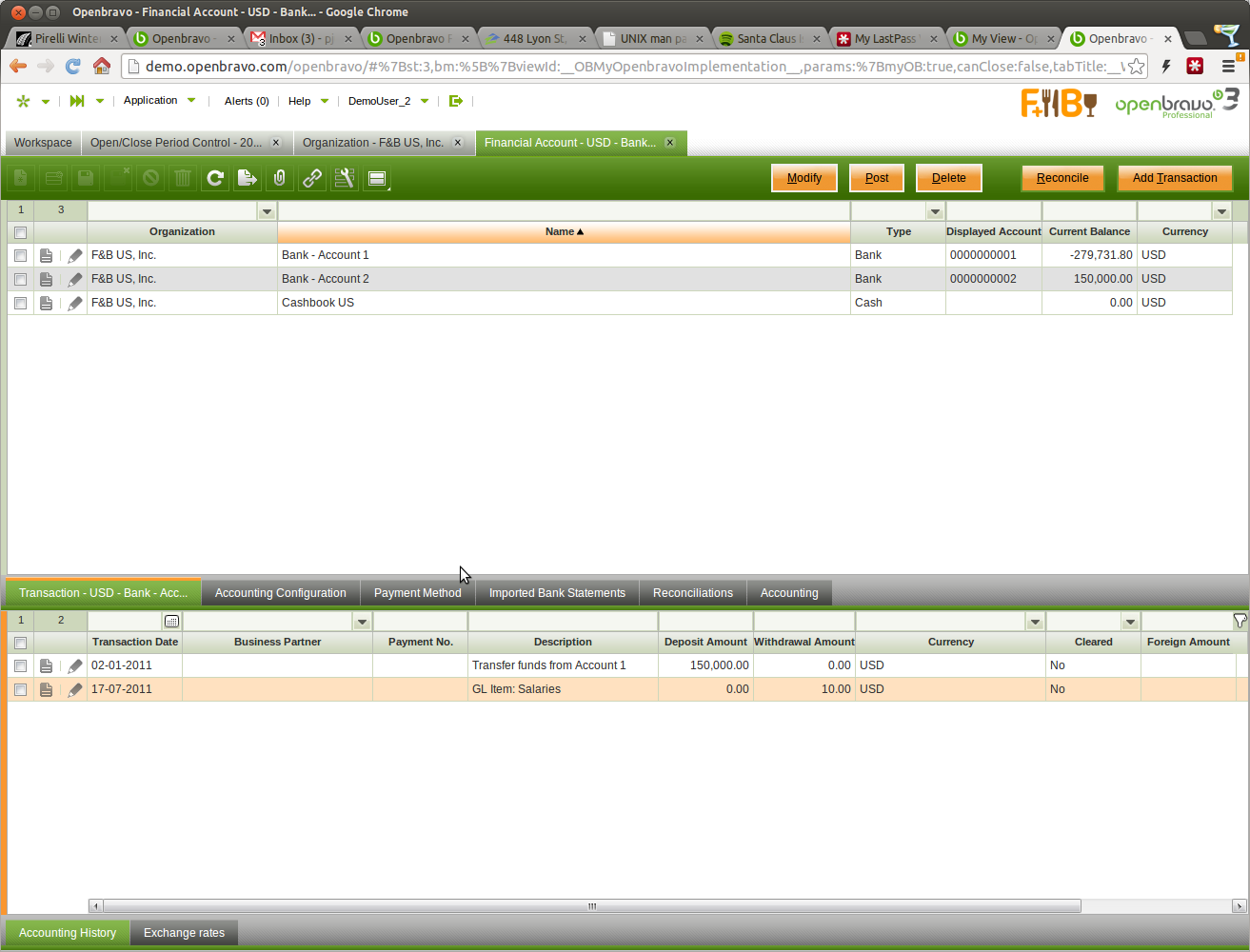This screenshot has width=1250, height=952.
Task: Switch to Organization - F&B US, Inc. tab
Action: 373,143
